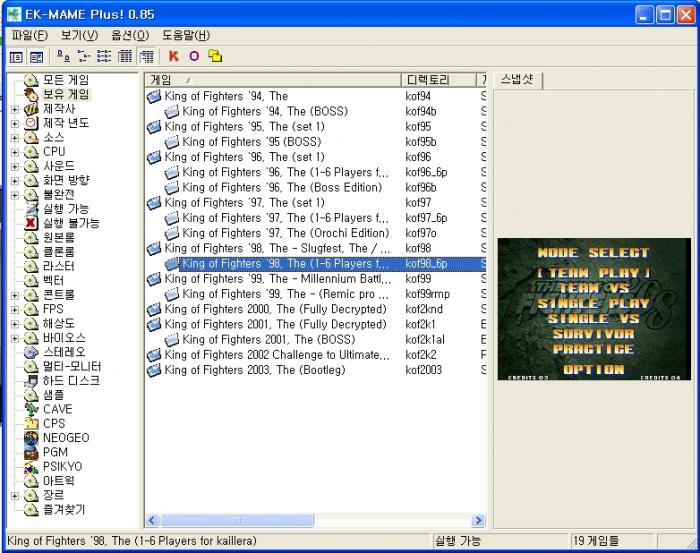Toggle the screenshot pane toolbar icon
This screenshot has height=553, width=700.
tap(36, 57)
